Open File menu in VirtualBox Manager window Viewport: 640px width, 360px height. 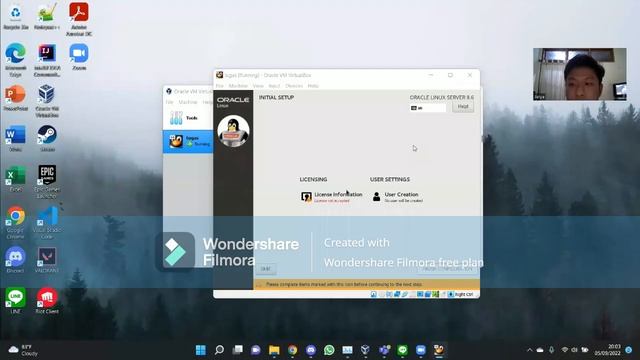point(169,102)
